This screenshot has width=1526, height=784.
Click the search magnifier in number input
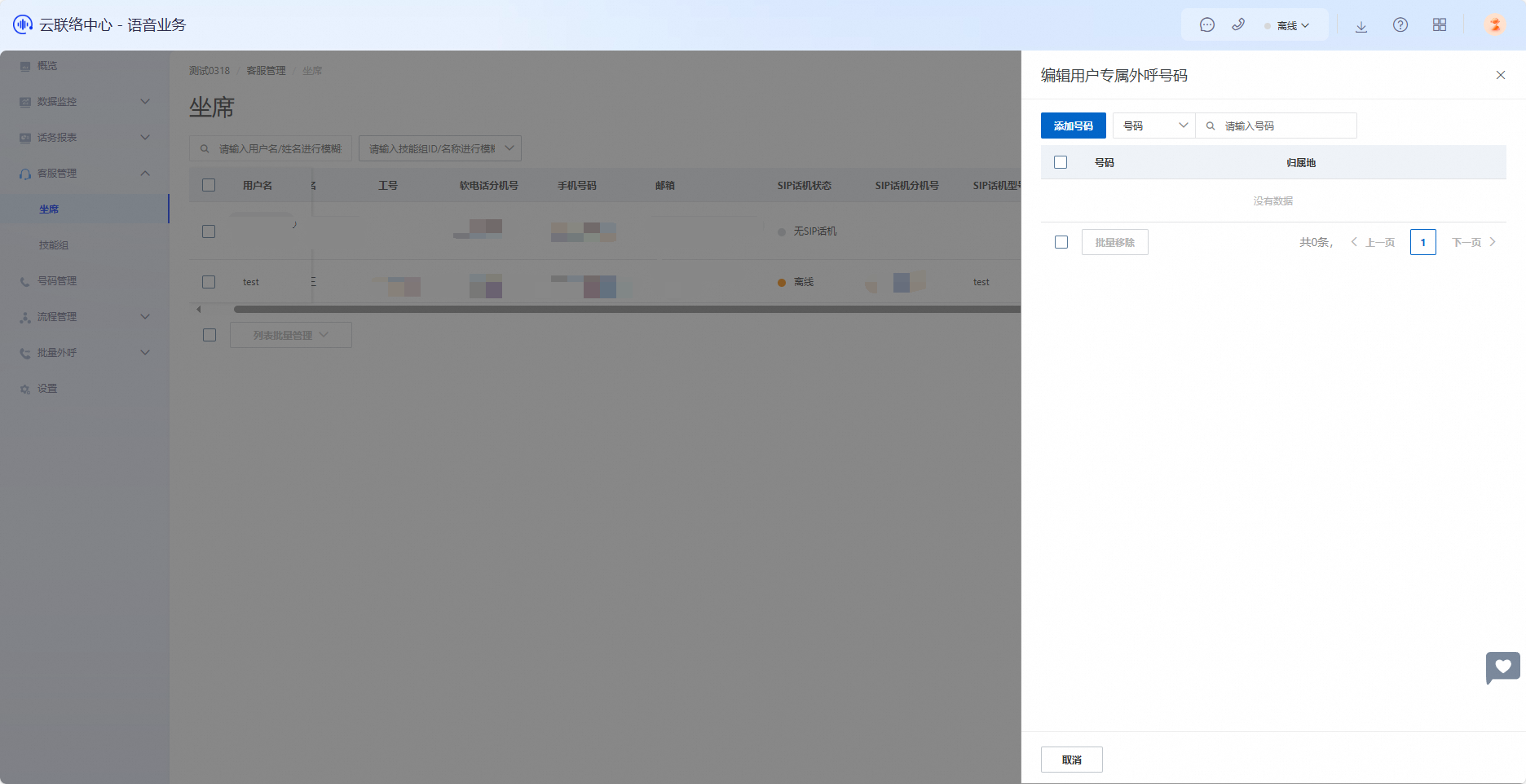[x=1211, y=126]
